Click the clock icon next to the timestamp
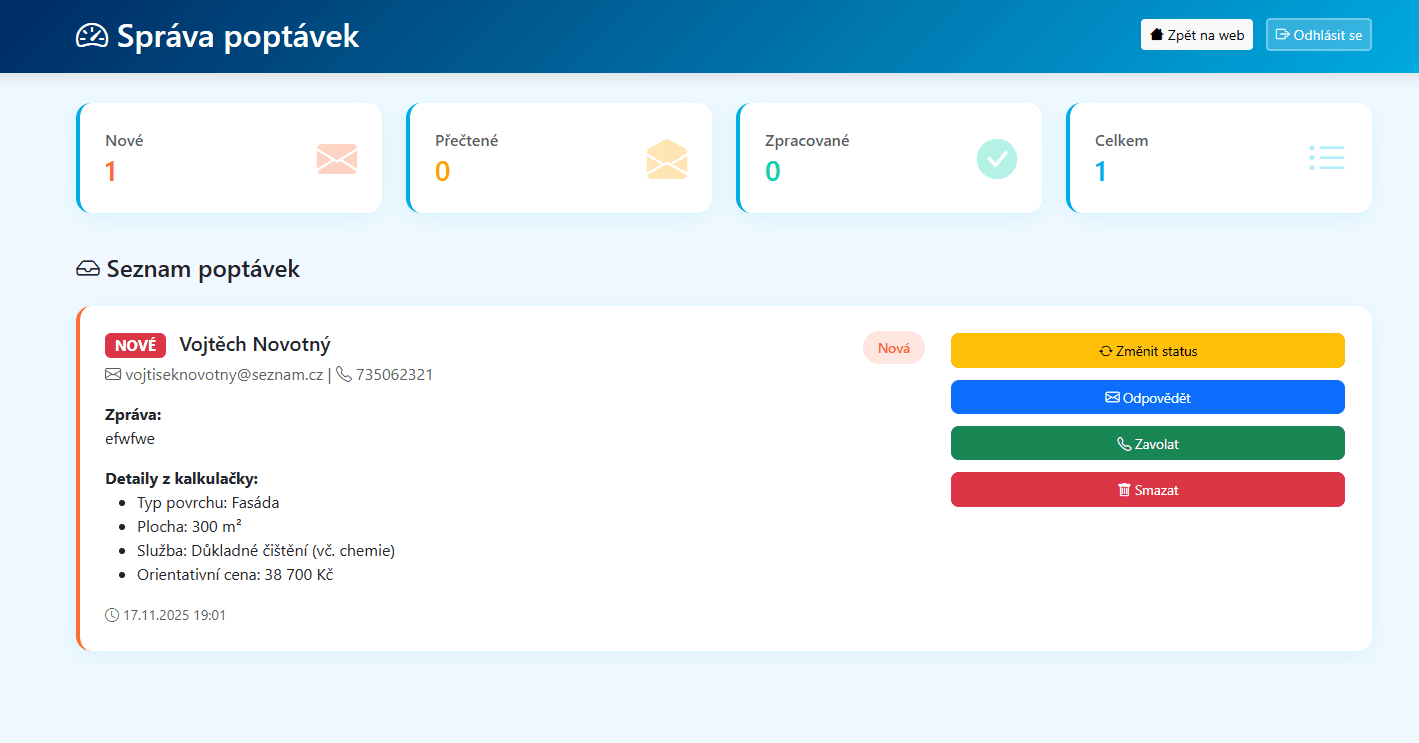This screenshot has width=1419, height=743. 112,614
